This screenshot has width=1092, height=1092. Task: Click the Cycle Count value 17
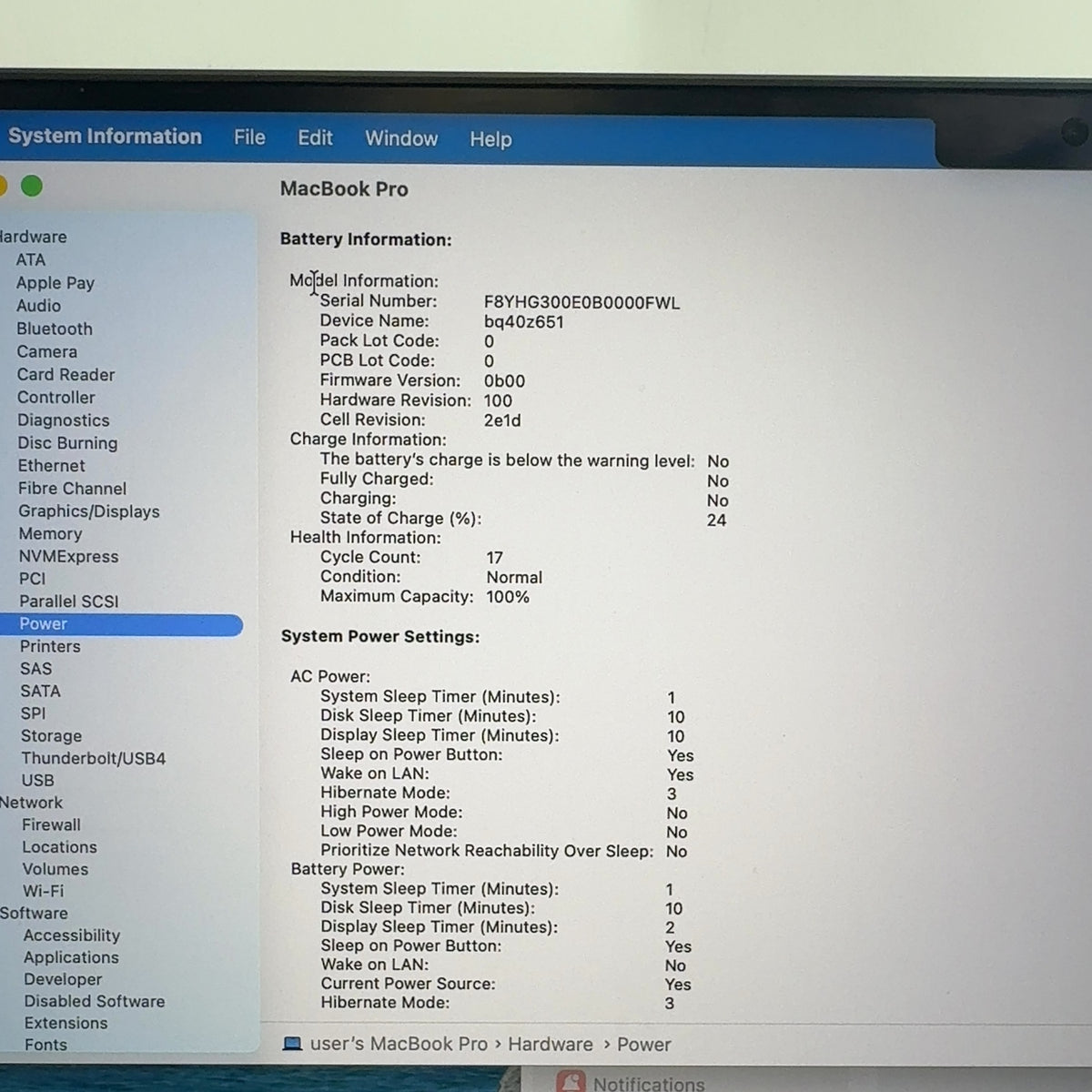494,558
